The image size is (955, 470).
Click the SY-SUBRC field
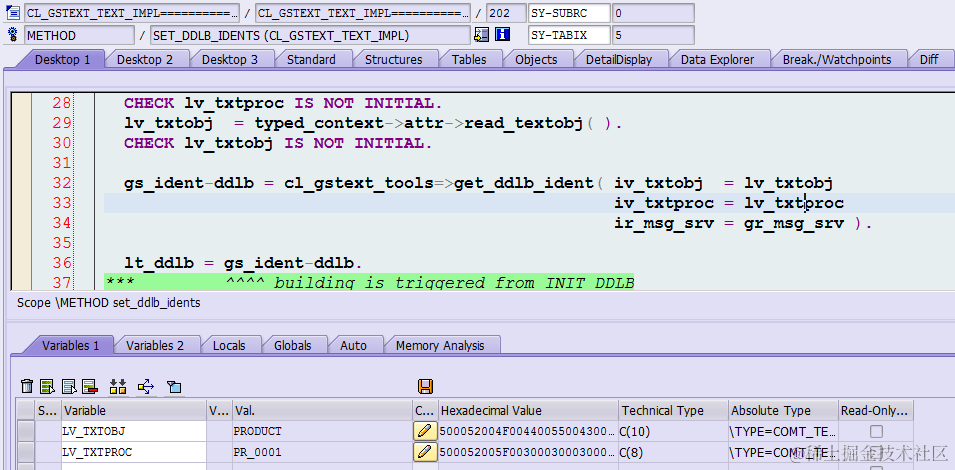569,13
